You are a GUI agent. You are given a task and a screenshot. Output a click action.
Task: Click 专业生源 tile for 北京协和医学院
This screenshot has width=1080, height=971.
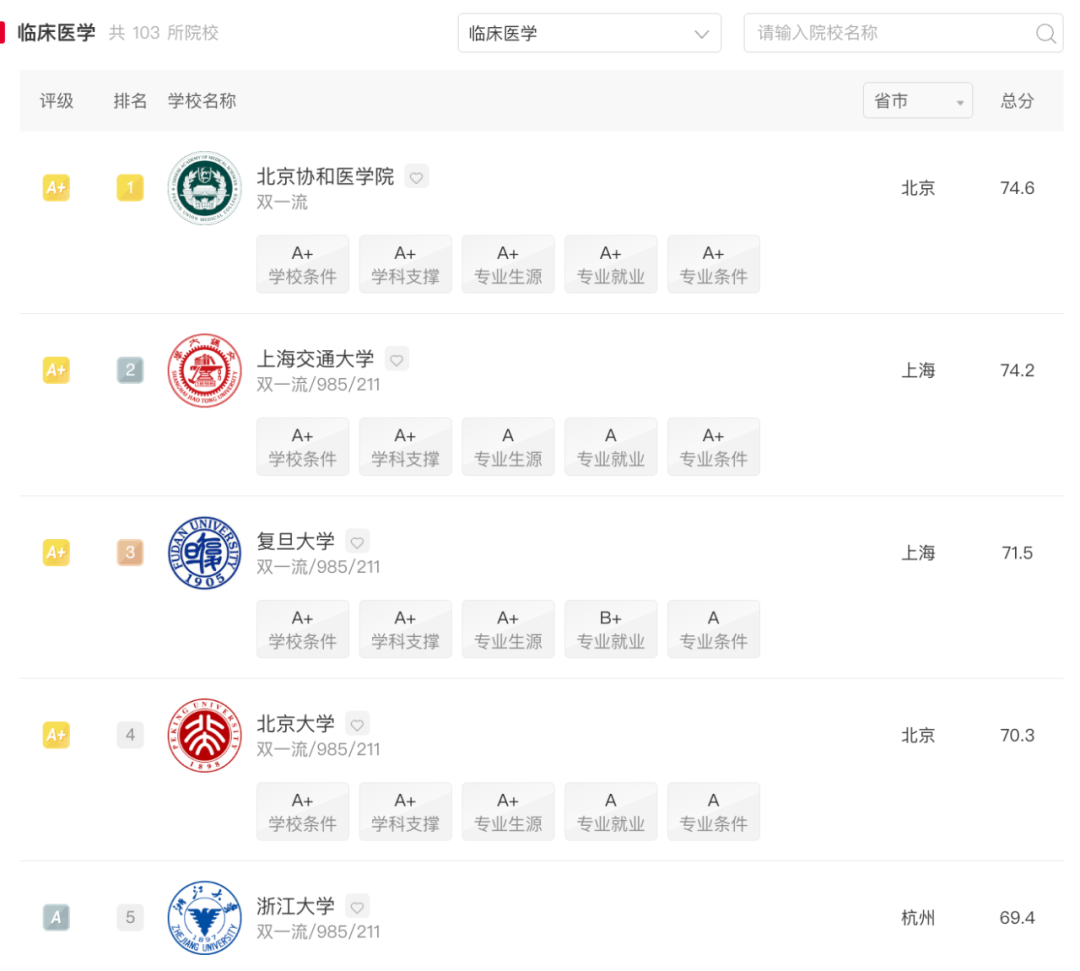click(508, 264)
